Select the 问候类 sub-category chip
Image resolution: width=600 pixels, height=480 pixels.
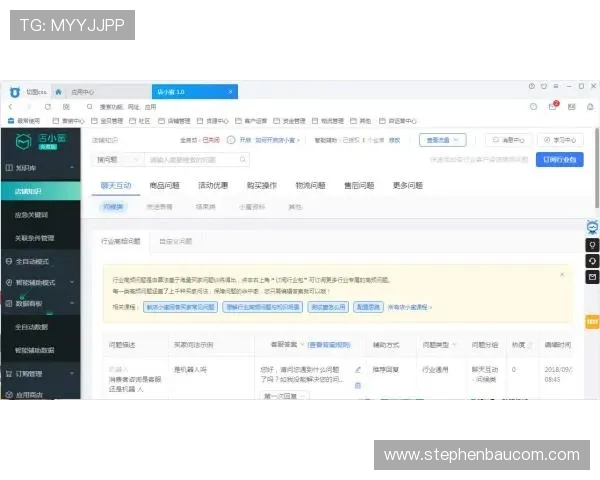[x=113, y=207]
